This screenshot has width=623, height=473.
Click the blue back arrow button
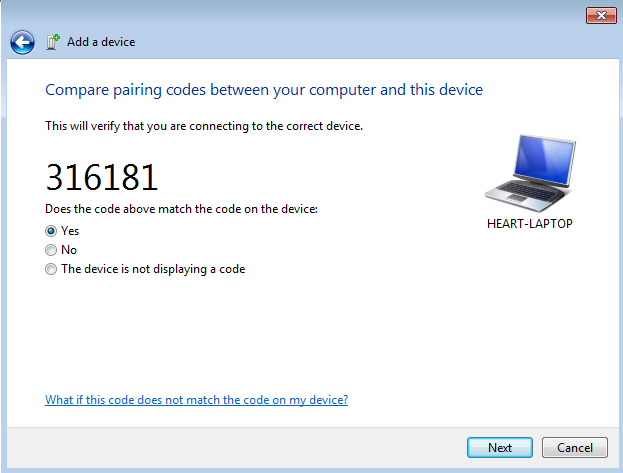[x=22, y=42]
